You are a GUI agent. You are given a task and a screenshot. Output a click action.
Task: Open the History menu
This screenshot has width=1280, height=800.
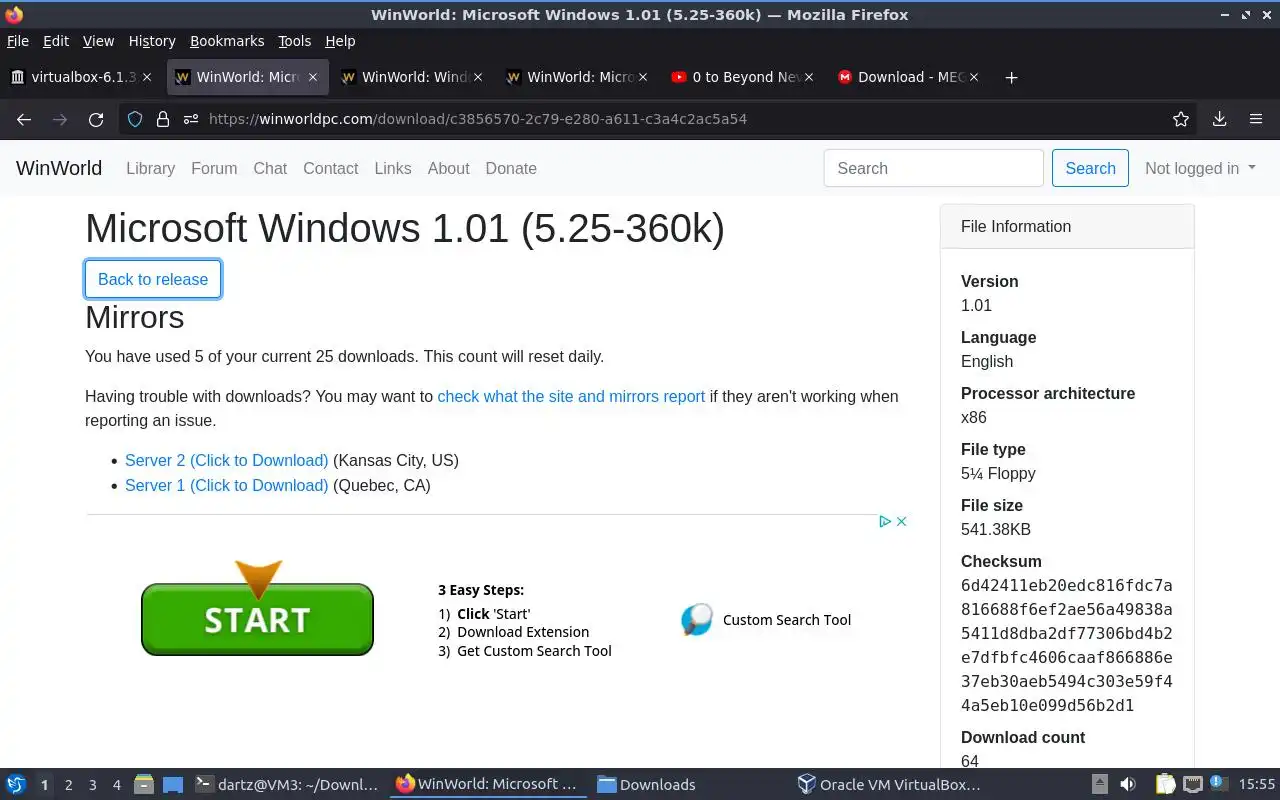tap(152, 41)
